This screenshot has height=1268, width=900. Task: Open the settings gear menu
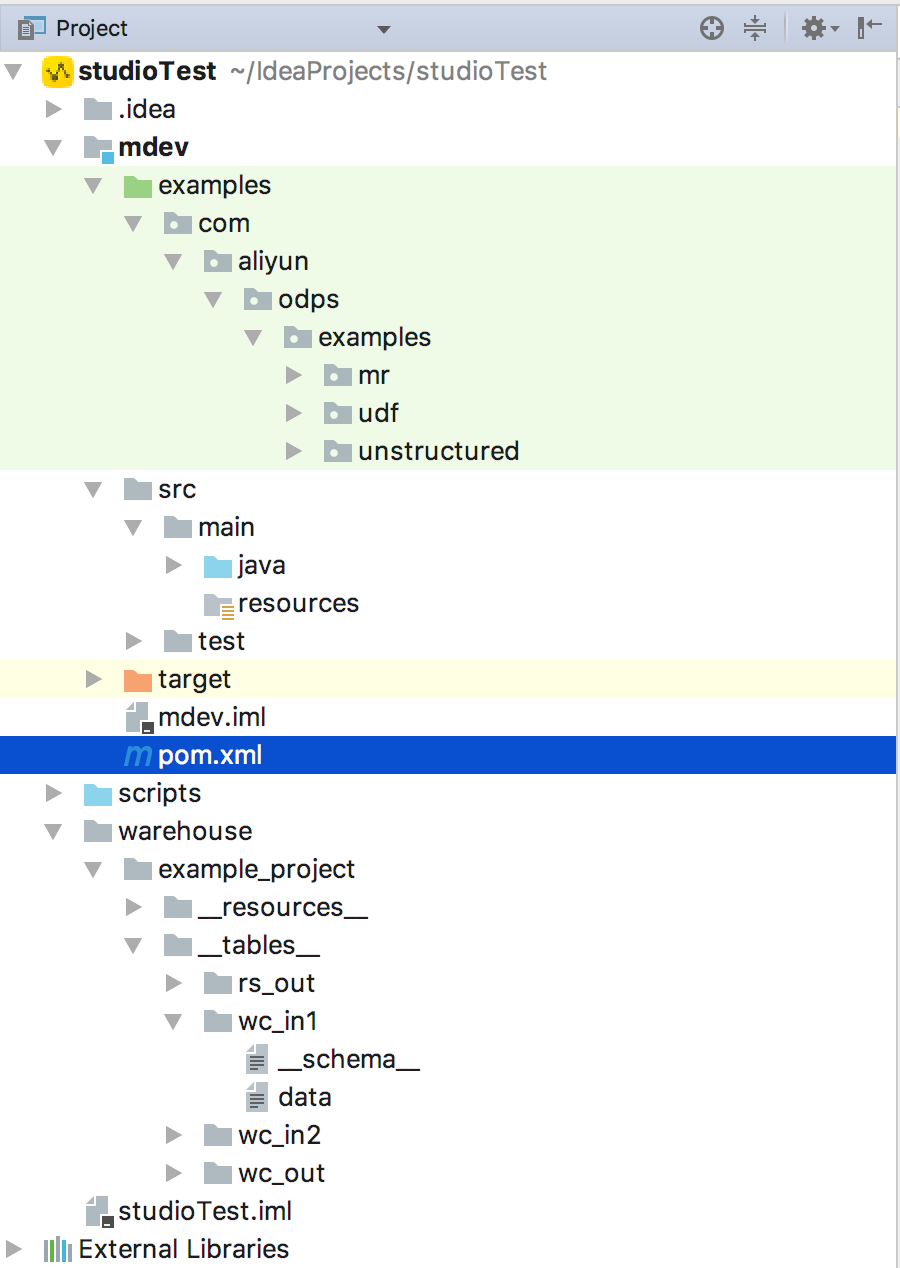[x=821, y=29]
